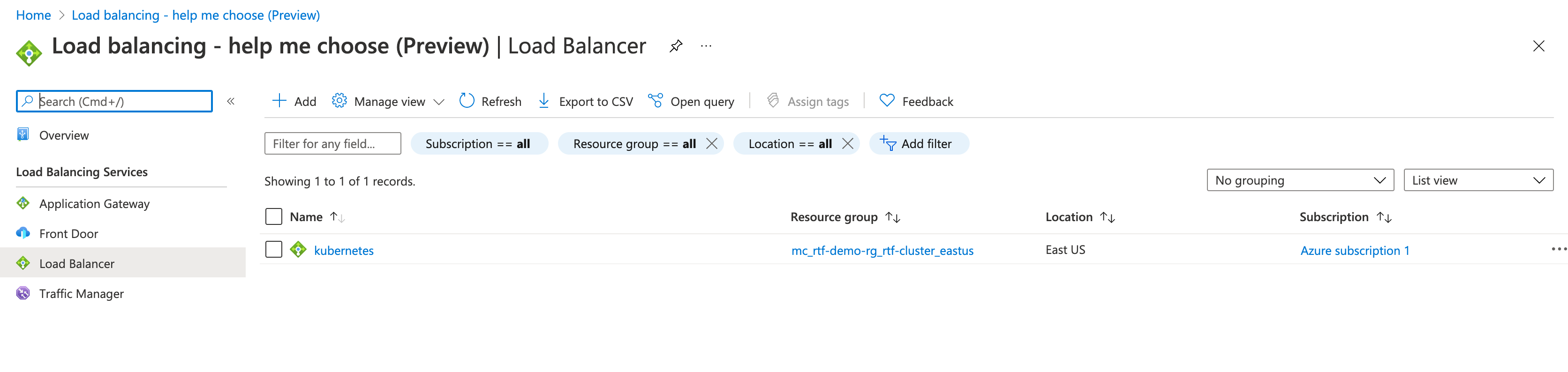Screen dimensions: 1568x372
Task: Open mc_rtf-demo-rg_rtf-cluster_eastus resource group
Action: pos(882,251)
